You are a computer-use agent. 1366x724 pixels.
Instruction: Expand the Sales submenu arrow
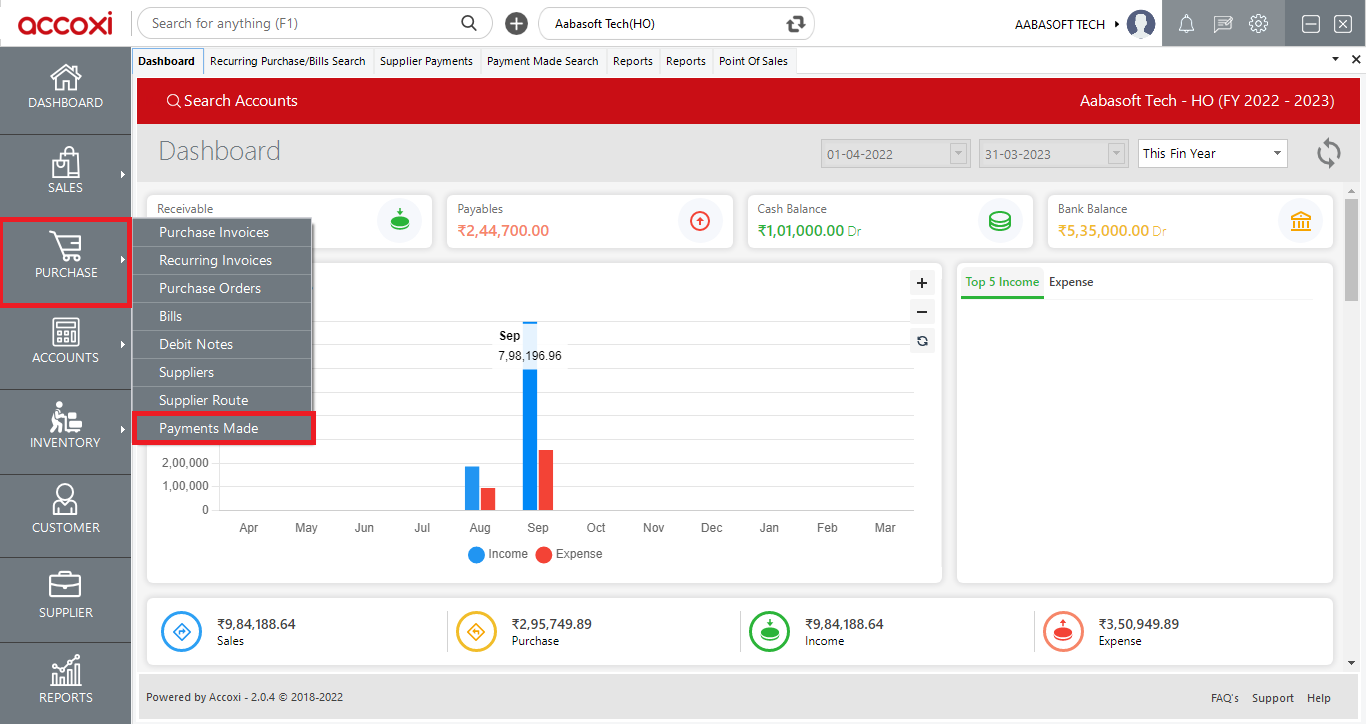(x=123, y=175)
